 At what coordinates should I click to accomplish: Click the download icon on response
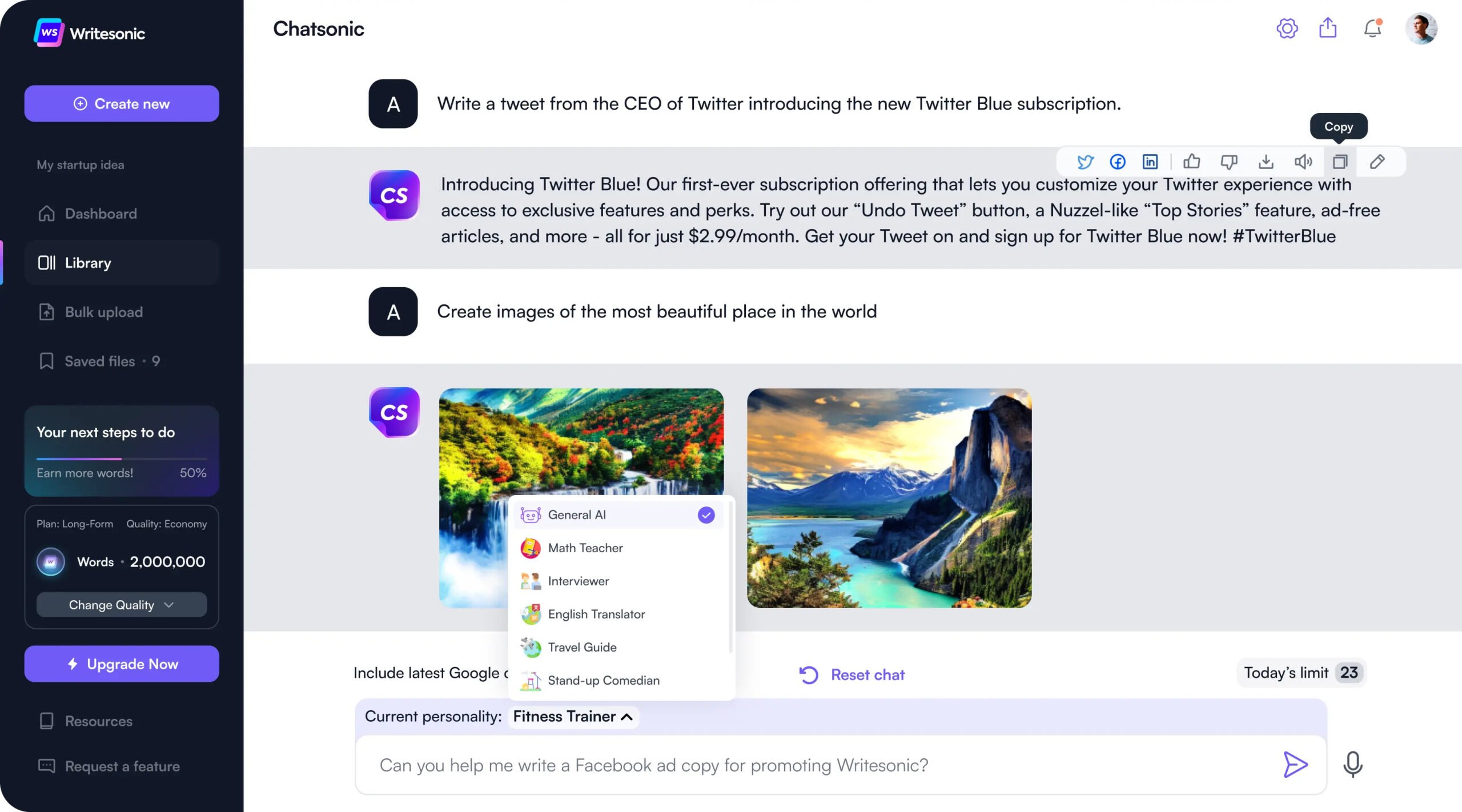[1265, 161]
